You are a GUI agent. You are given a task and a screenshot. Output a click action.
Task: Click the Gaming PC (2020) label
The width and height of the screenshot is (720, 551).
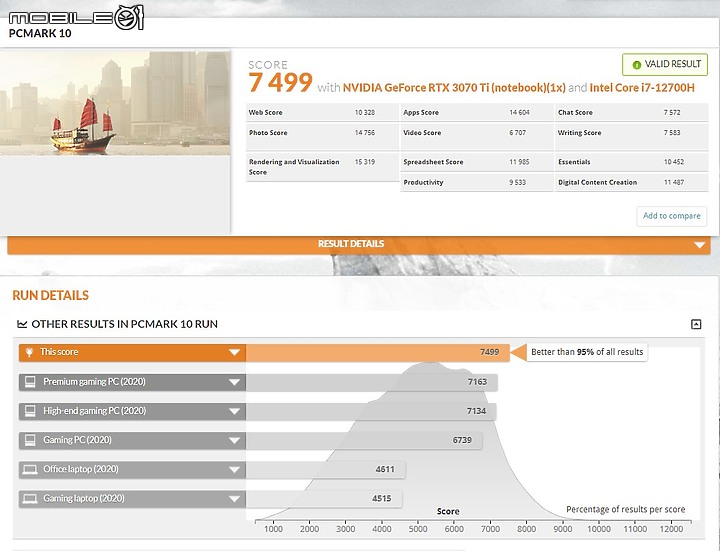pos(77,440)
